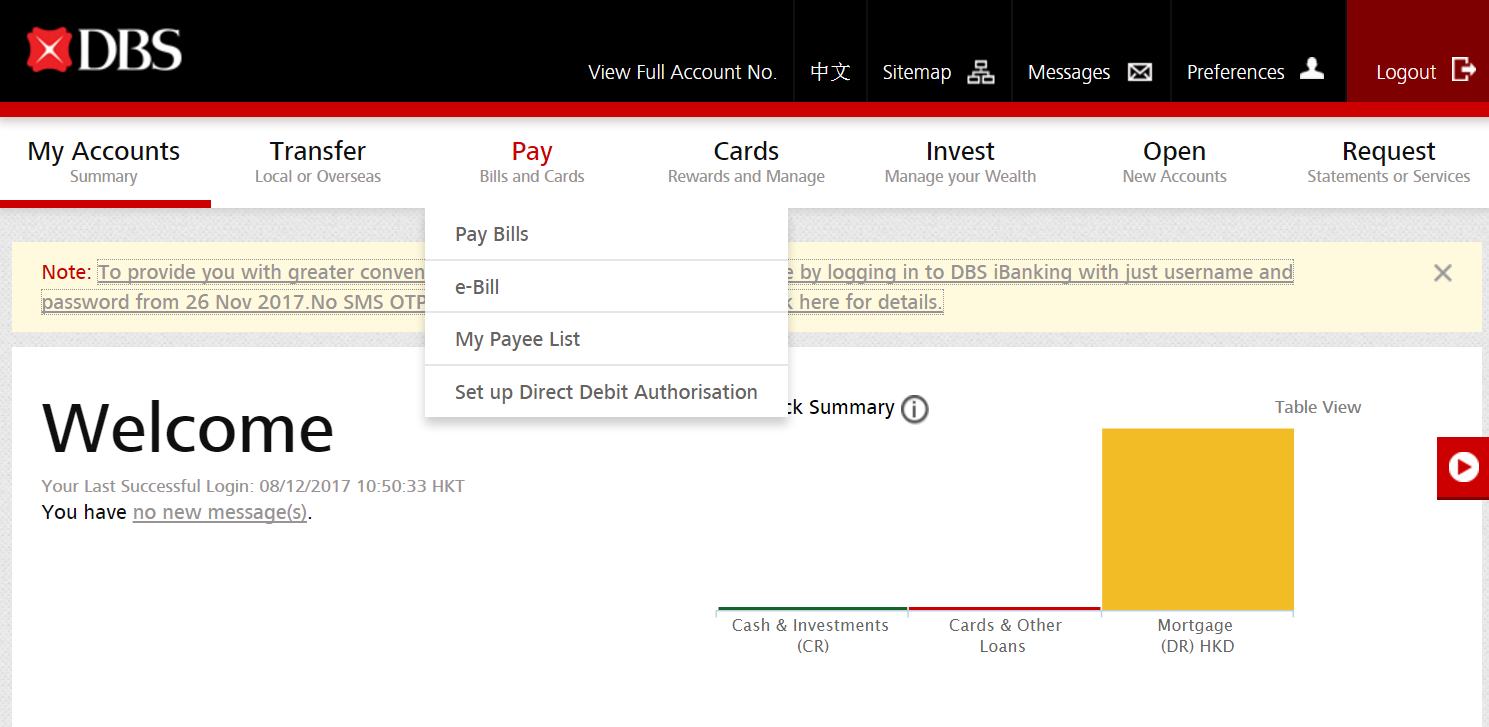
Task: Choose My Payee List menu item
Action: click(x=517, y=339)
